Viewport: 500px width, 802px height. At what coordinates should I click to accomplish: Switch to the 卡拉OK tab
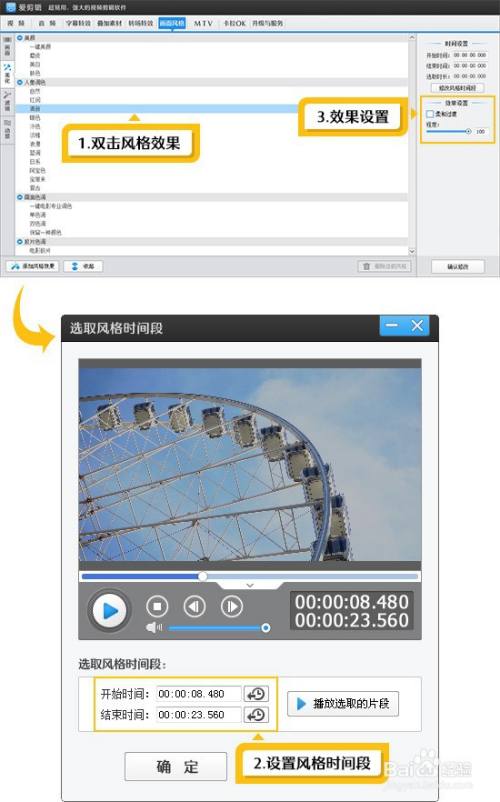[x=234, y=24]
